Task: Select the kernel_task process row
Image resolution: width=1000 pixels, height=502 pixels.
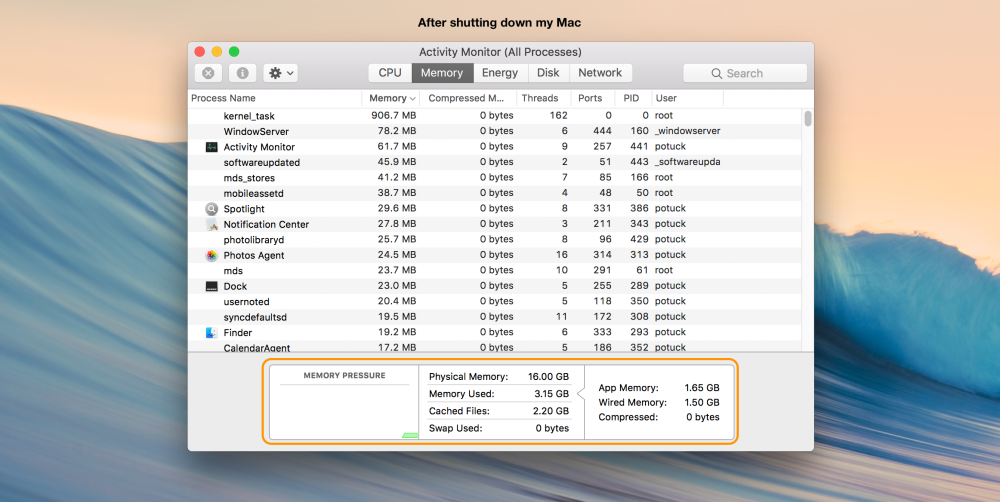Action: 495,115
